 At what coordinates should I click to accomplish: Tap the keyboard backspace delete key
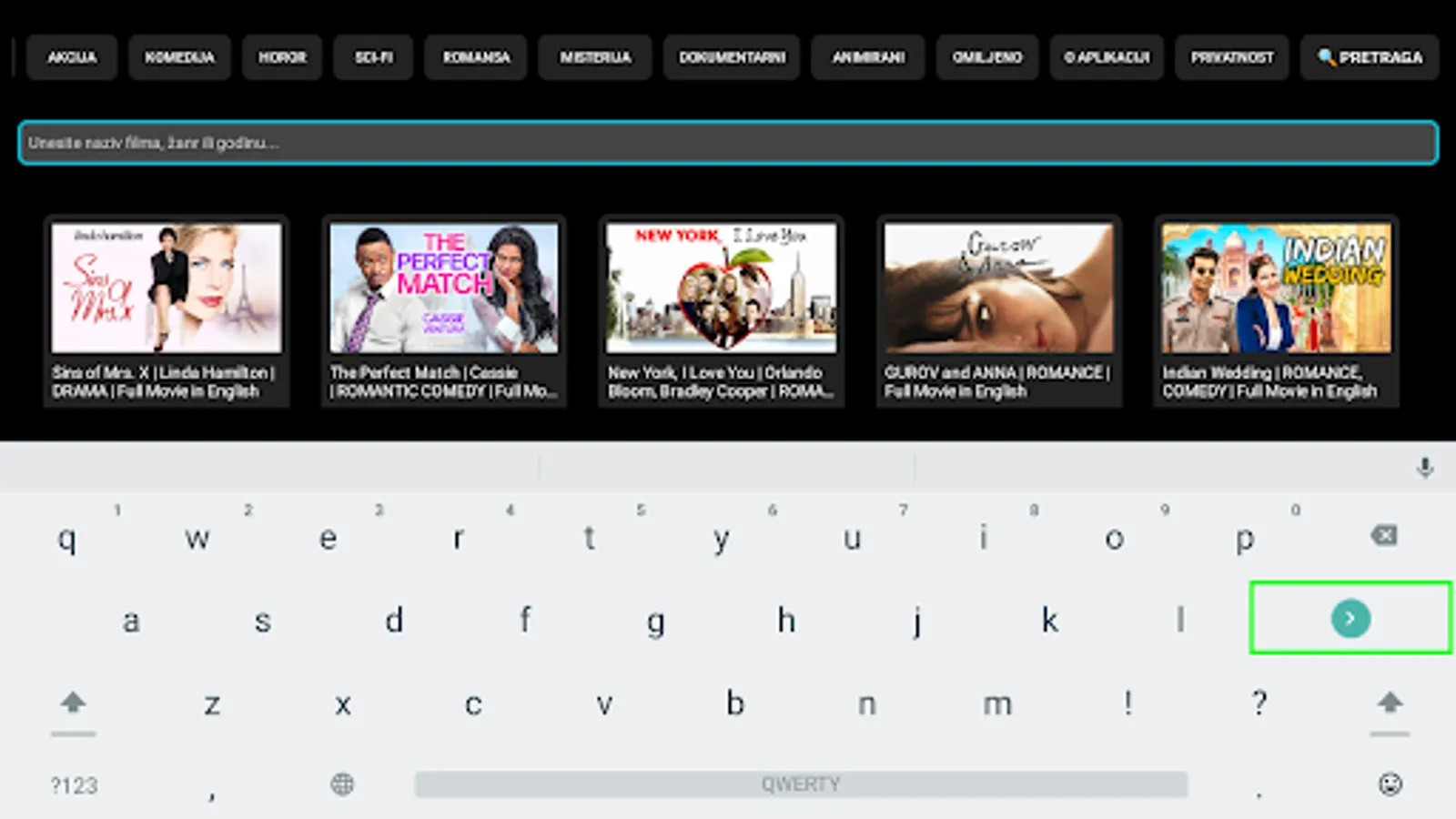[x=1384, y=535]
